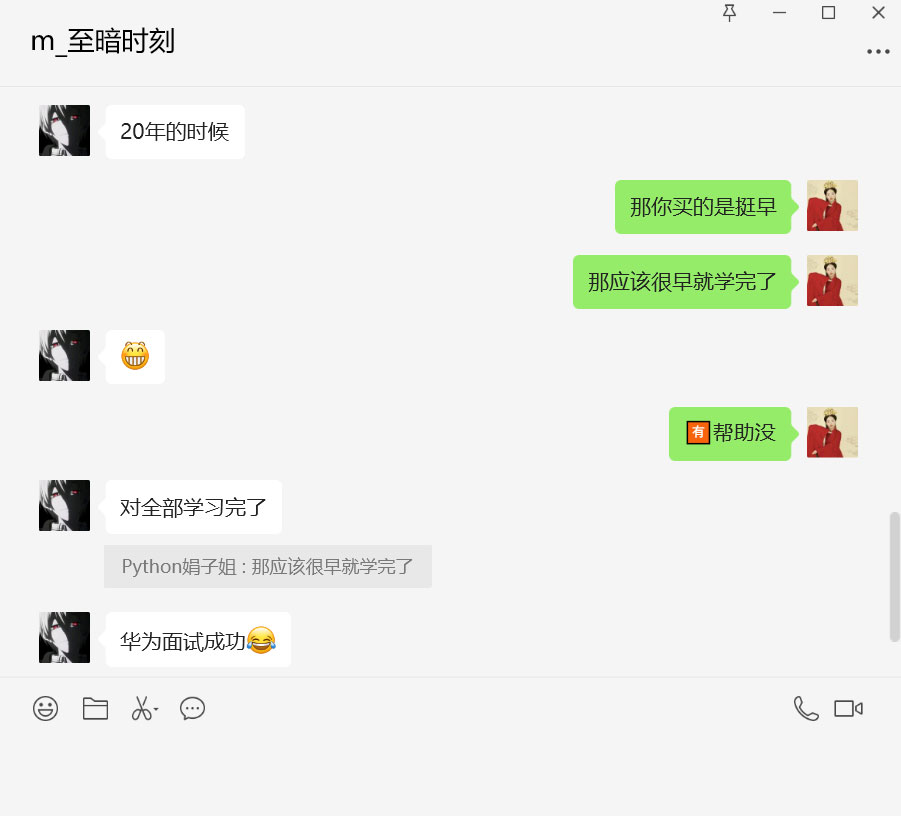Click the quoted reply from Python娟子姐
This screenshot has width=901, height=816.
coord(268,567)
